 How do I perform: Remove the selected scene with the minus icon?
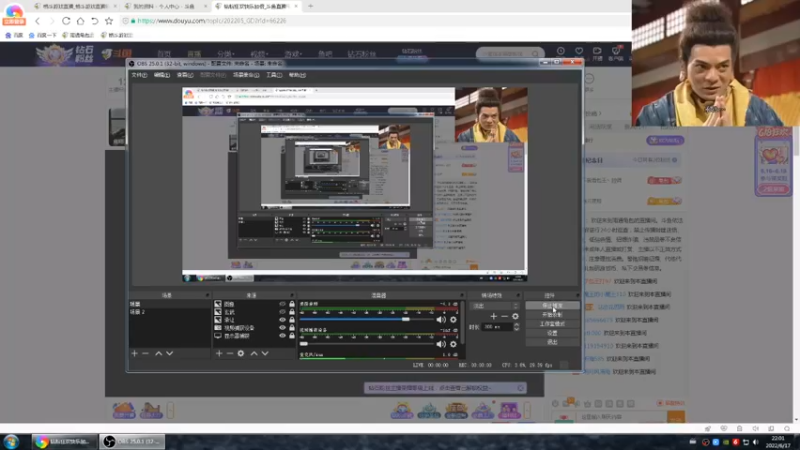pos(145,353)
